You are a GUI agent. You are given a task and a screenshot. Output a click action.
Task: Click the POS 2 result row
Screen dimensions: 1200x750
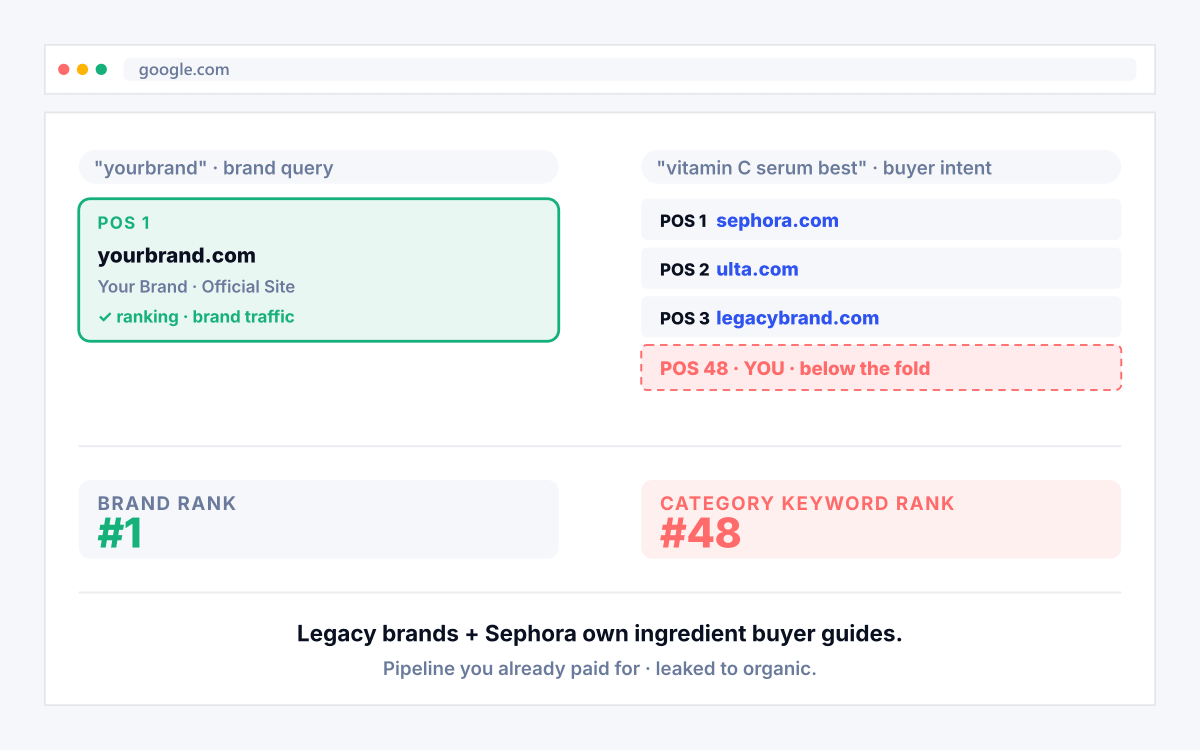pos(881,269)
